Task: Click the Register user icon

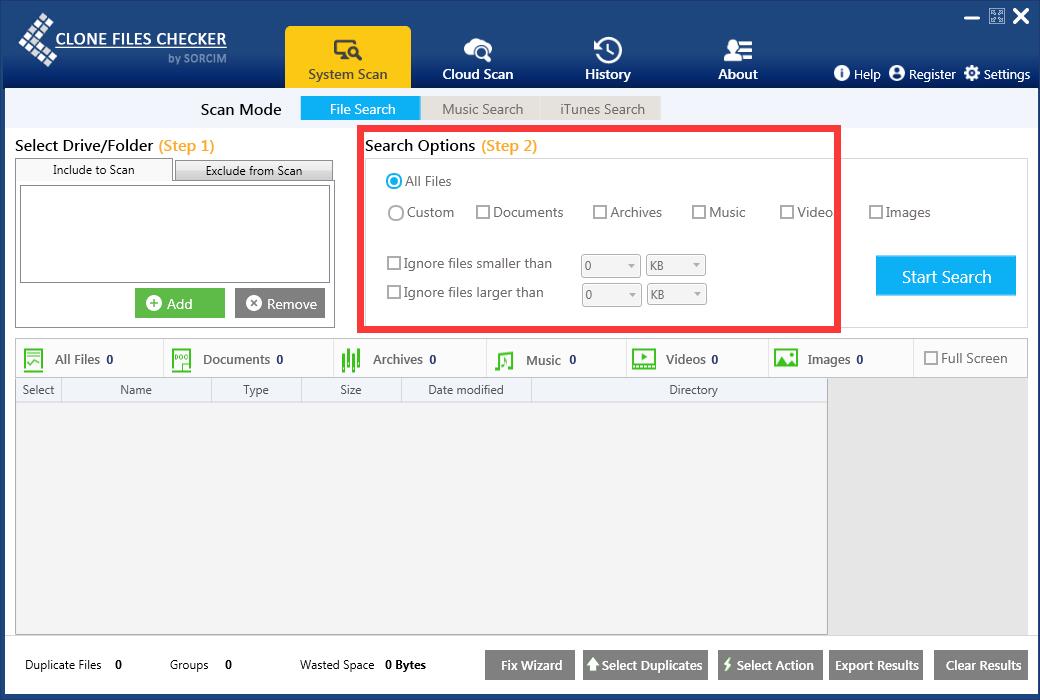Action: (897, 73)
